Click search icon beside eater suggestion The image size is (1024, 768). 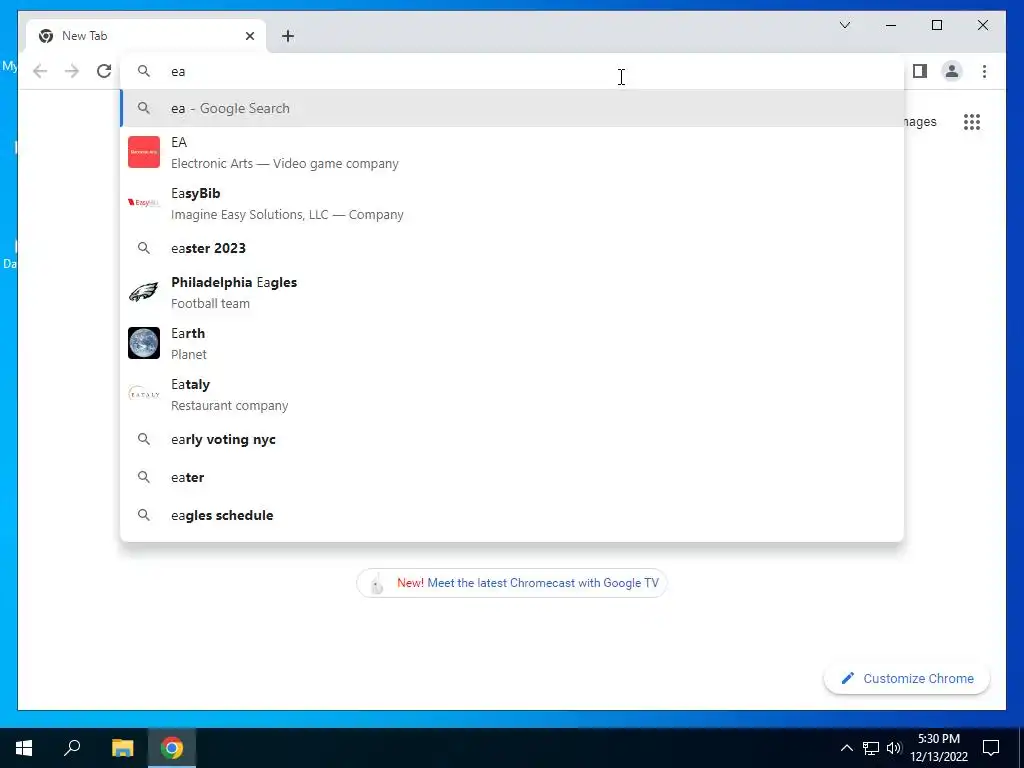click(144, 477)
